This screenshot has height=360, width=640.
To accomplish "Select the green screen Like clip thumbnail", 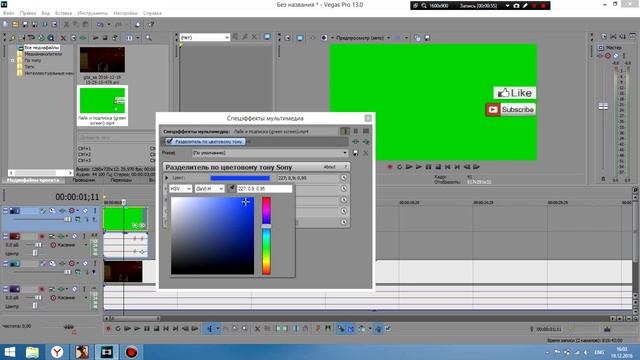I will coord(102,100).
